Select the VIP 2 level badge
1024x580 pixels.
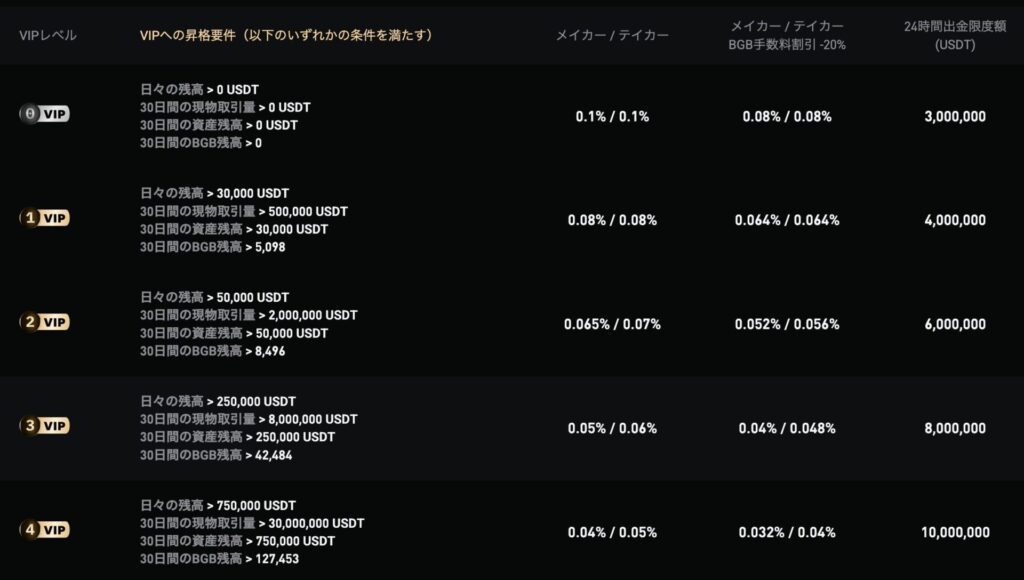(44, 322)
